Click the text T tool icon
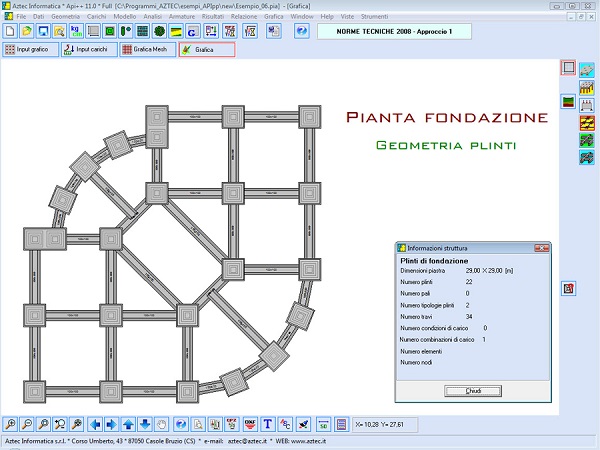Viewport: 600px width, 450px height. click(x=268, y=423)
